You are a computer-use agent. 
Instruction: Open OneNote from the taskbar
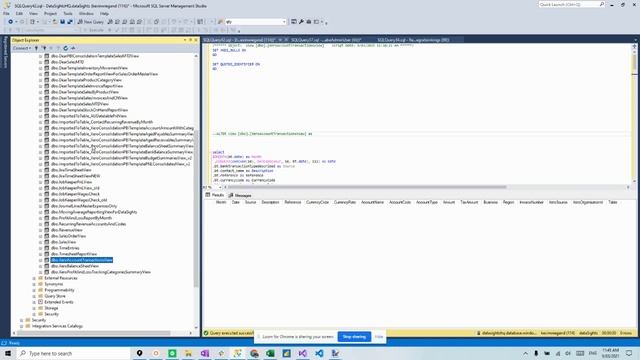click(205, 353)
